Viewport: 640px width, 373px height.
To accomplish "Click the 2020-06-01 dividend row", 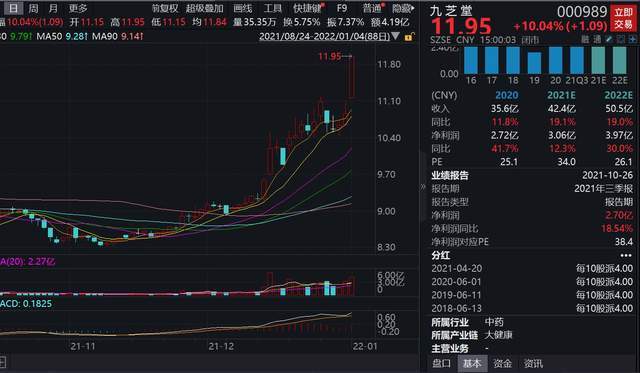I will tap(532, 282).
